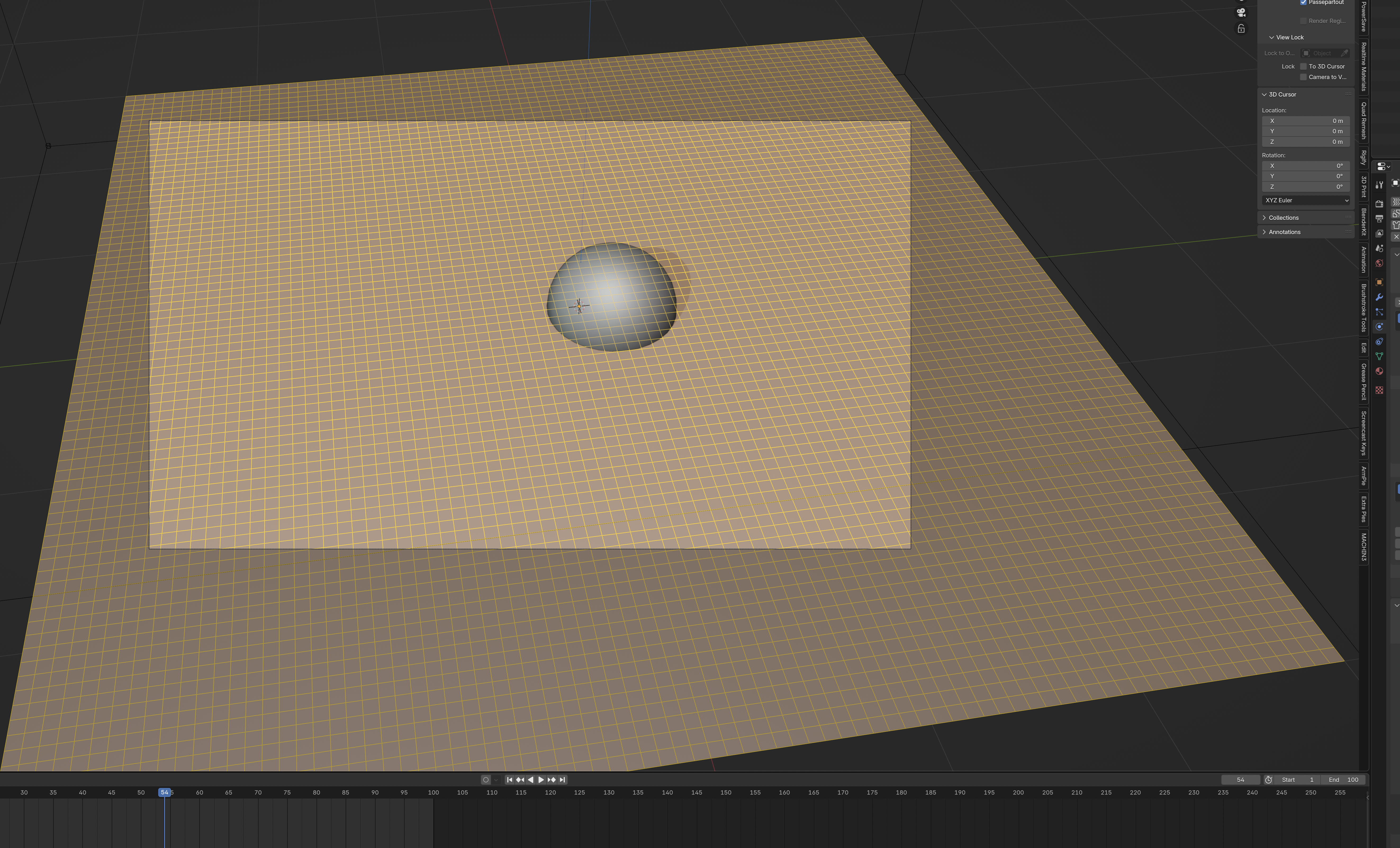Image resolution: width=1400 pixels, height=848 pixels.
Task: Click the 3D Cursor Rotation Y field
Action: (1306, 176)
